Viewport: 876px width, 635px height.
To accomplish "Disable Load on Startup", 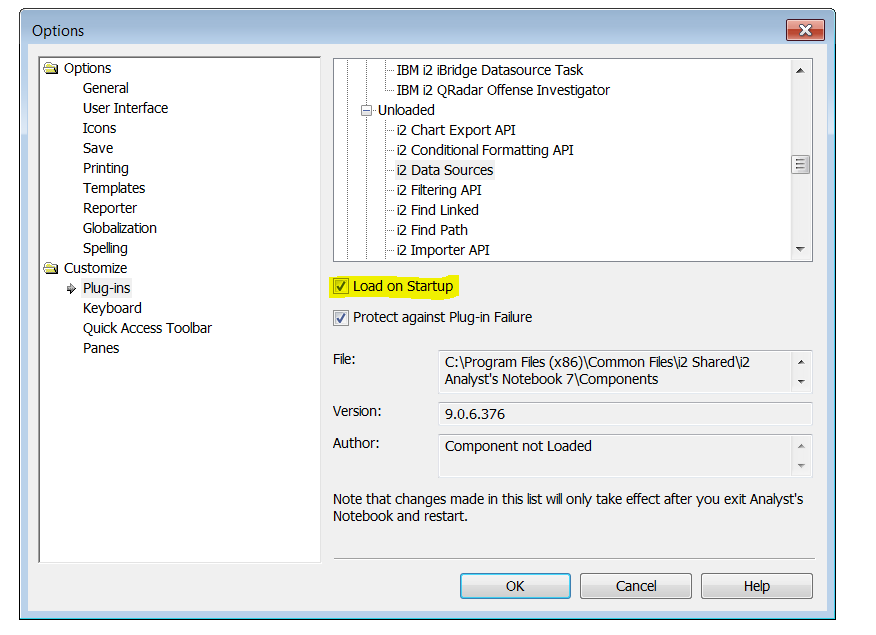I will 340,286.
